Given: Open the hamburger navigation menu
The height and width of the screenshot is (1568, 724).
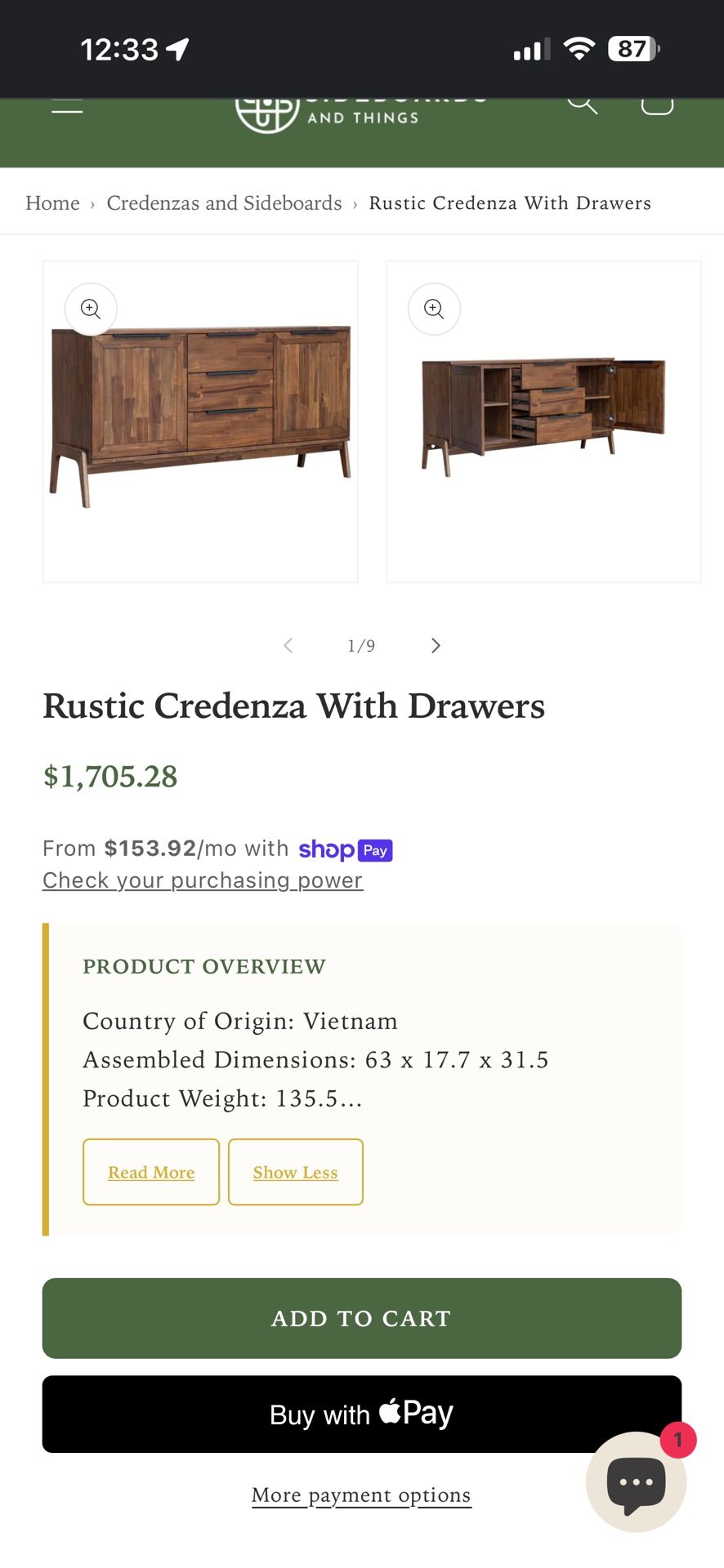Looking at the screenshot, I should 67,106.
